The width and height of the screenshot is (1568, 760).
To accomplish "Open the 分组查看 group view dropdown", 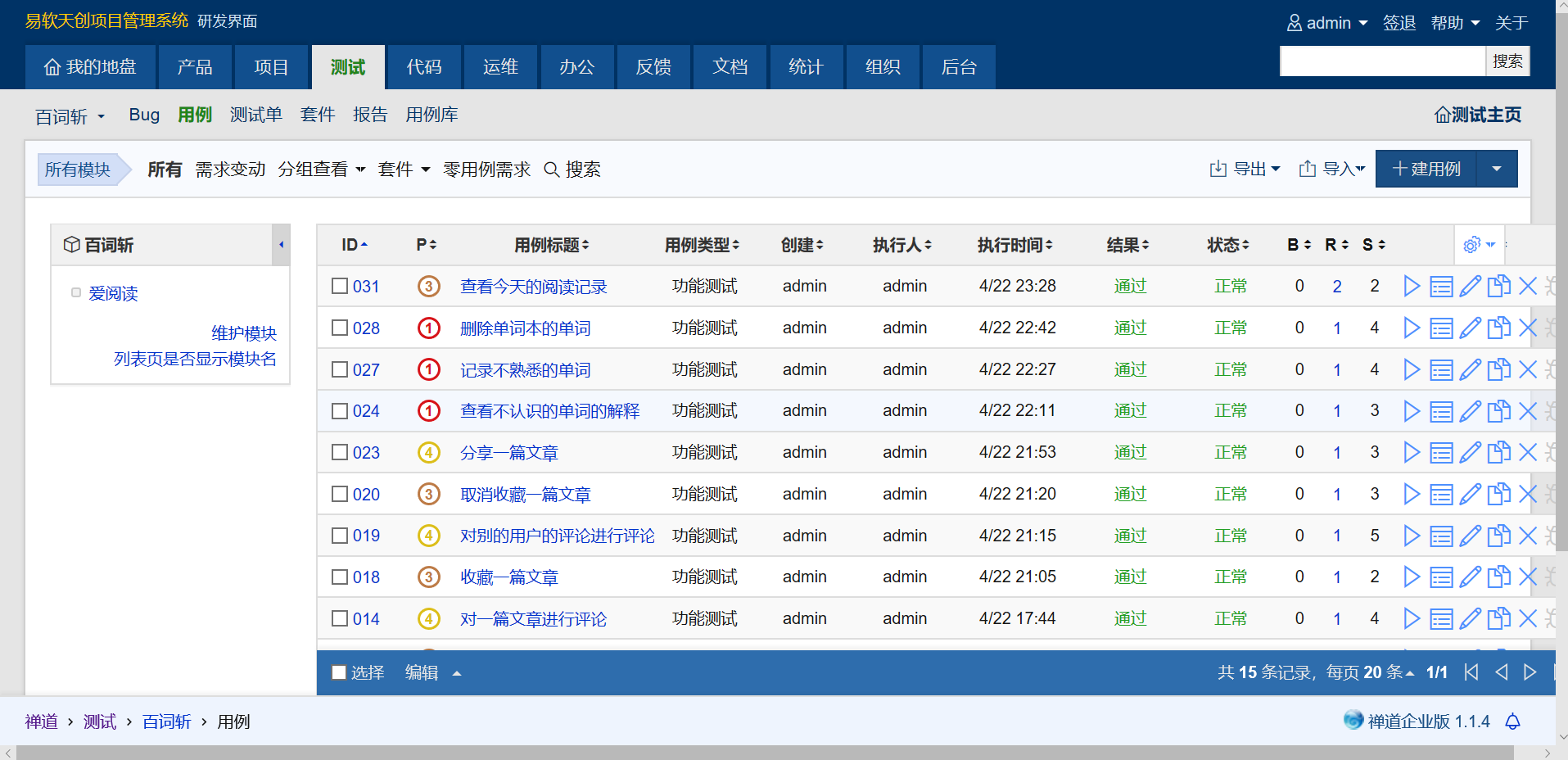I will (x=321, y=170).
